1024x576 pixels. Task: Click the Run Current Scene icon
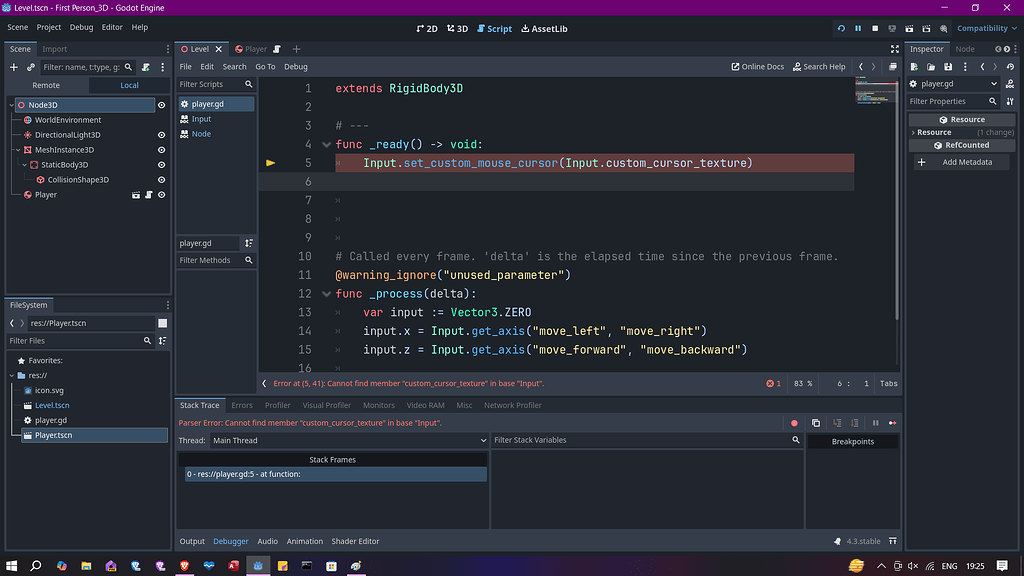[908, 28]
